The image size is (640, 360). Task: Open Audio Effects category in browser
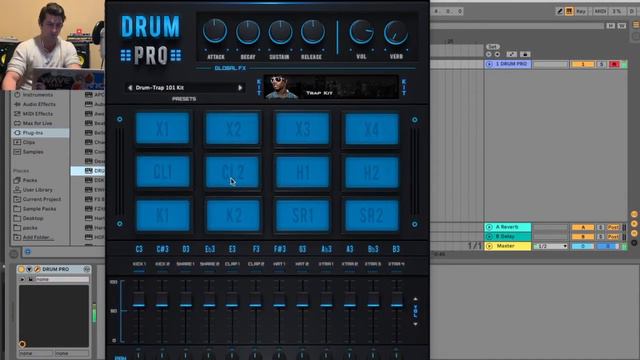(39, 104)
